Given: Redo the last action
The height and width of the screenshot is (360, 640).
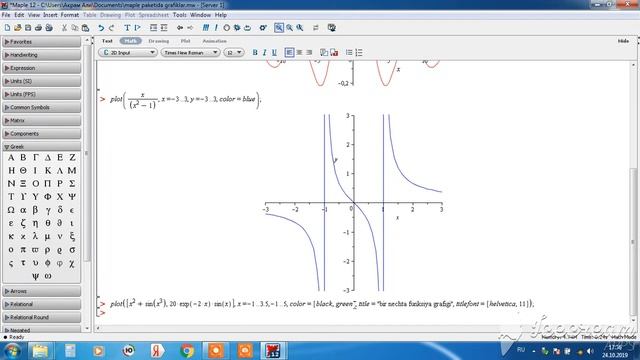Looking at the screenshot, I should click(x=111, y=28).
